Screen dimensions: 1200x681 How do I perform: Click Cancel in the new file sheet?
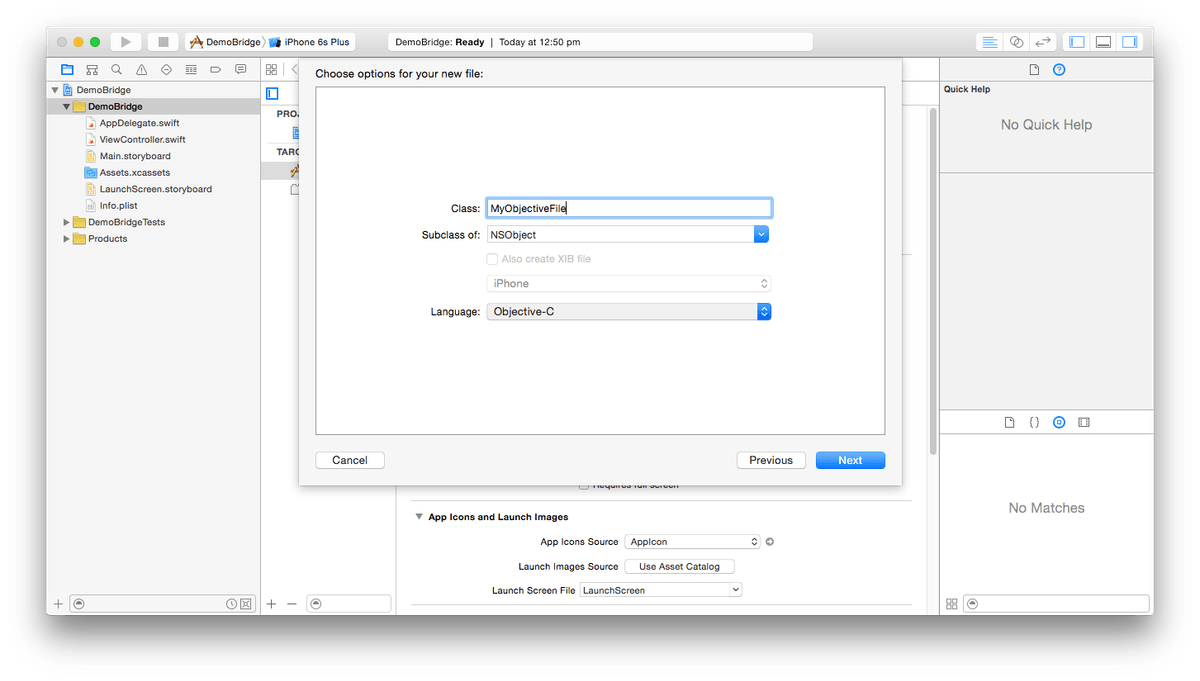tap(350, 460)
